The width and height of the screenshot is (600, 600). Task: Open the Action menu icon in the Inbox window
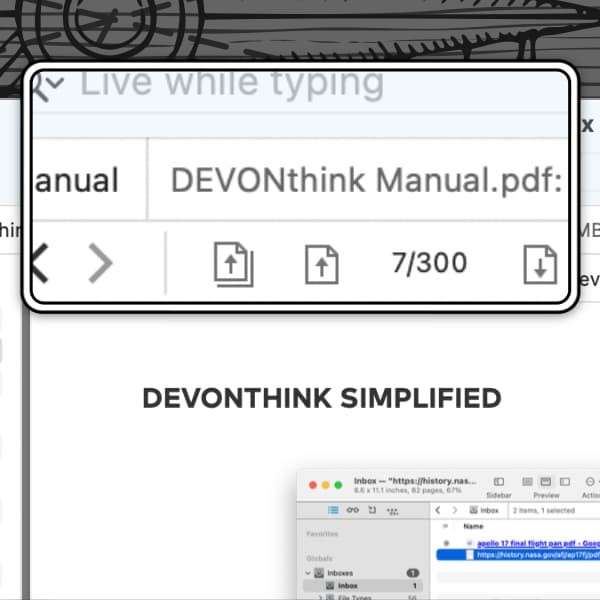point(590,481)
